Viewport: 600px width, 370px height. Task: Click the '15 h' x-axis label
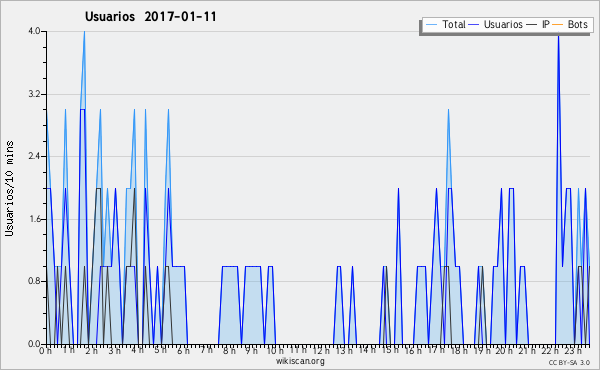(390, 350)
